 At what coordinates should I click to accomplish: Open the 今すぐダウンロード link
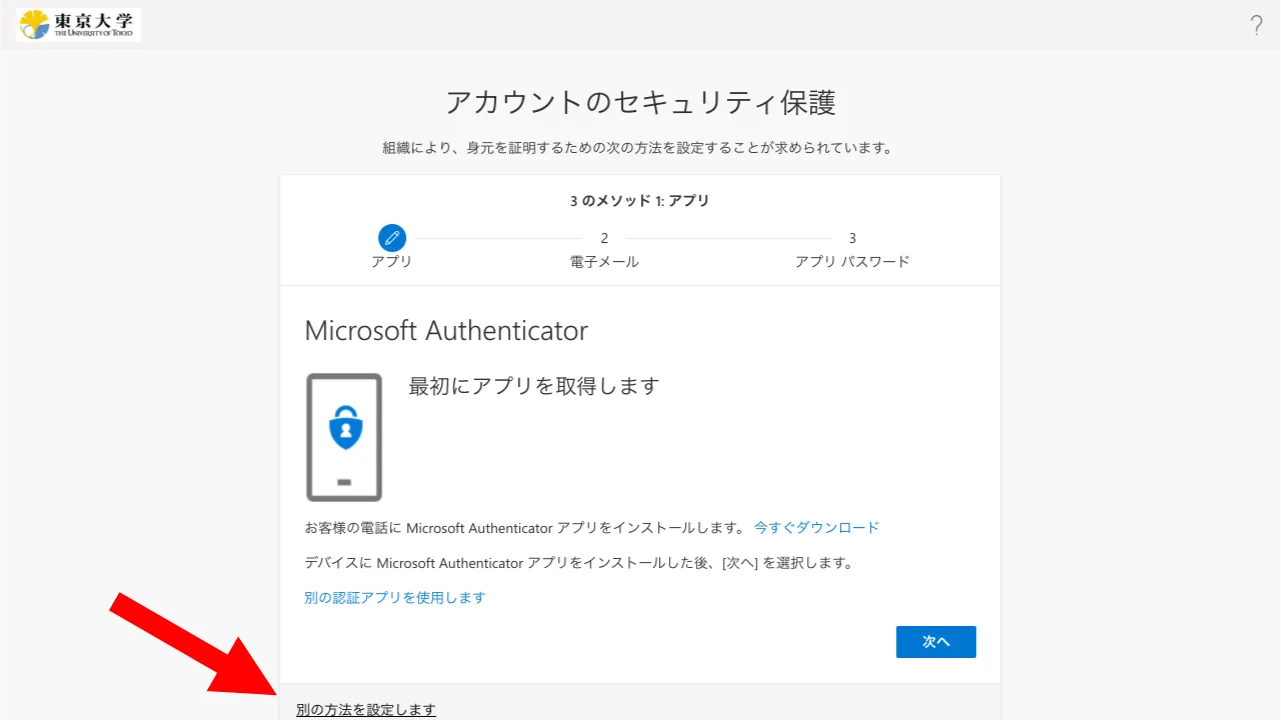tap(817, 528)
